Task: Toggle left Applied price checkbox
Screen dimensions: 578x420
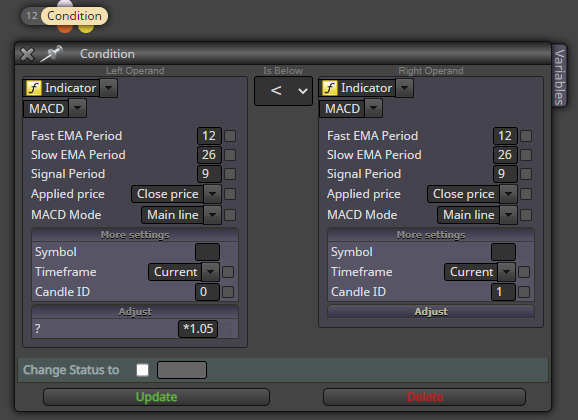Action: point(230,194)
